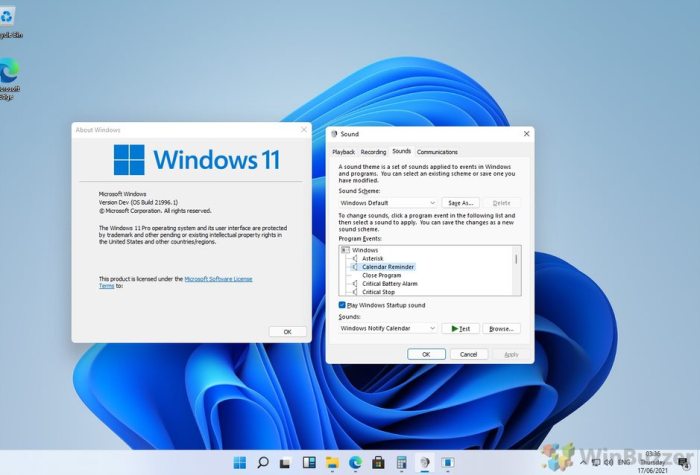Uncheck Play Windows Startup sound

[343, 305]
